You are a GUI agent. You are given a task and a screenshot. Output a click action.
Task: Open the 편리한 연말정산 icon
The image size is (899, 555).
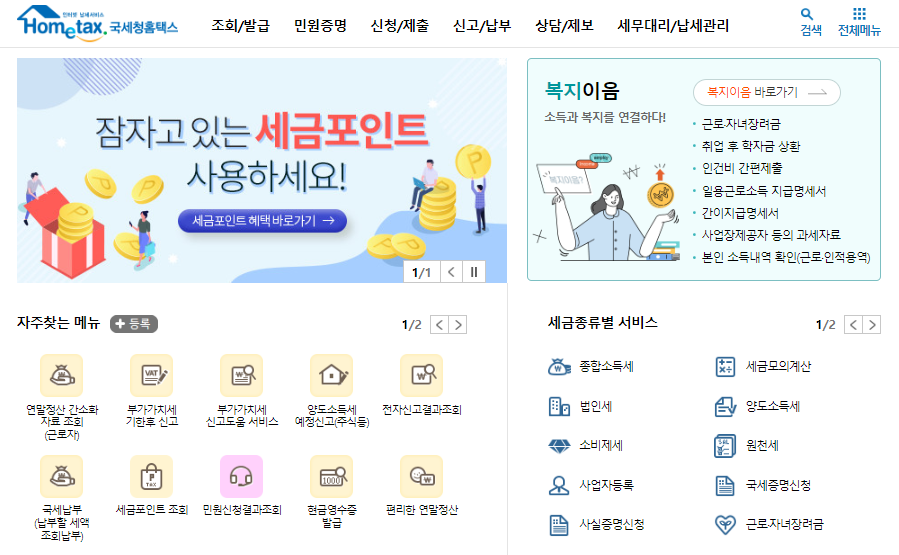pyautogui.click(x=422, y=476)
